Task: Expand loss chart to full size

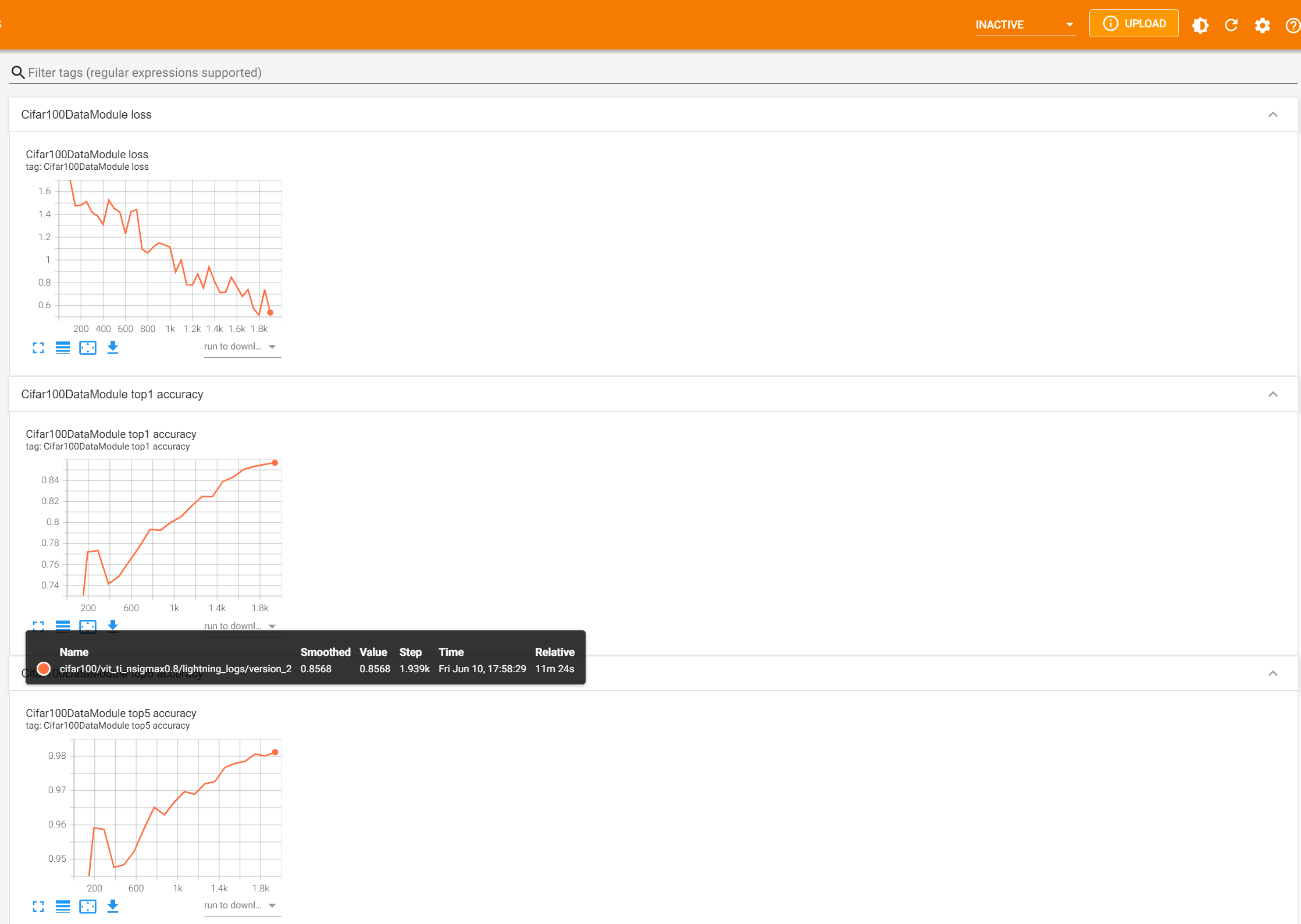Action: tap(38, 348)
